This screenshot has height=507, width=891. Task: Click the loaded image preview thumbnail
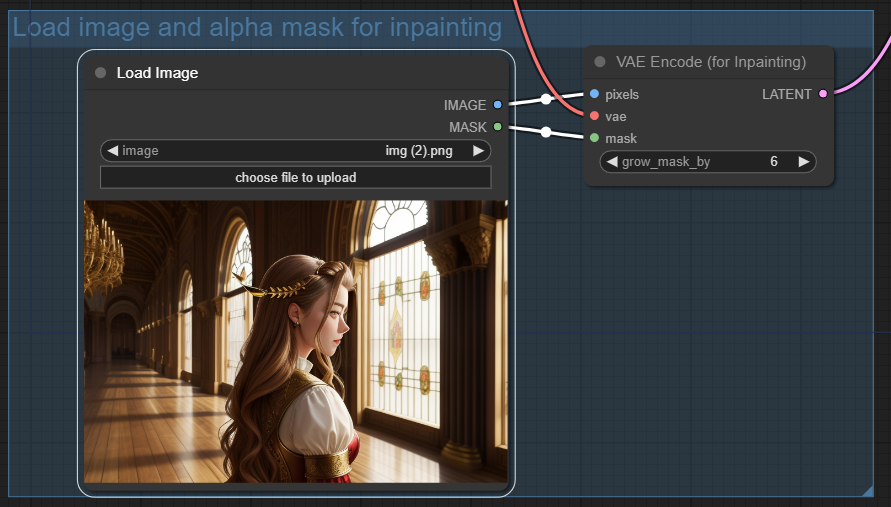295,341
